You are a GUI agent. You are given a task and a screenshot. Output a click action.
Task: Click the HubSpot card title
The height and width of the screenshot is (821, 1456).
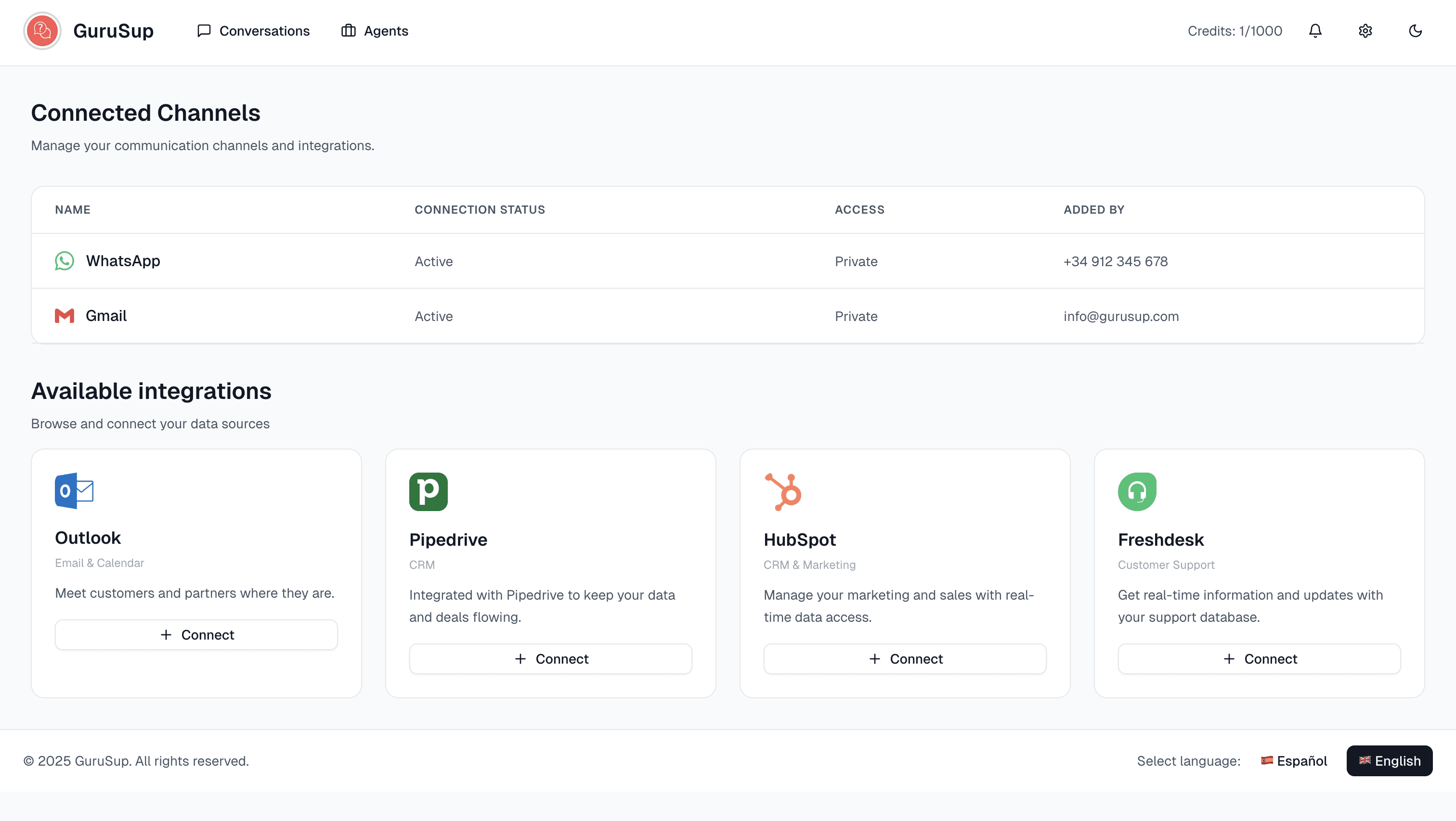(799, 539)
